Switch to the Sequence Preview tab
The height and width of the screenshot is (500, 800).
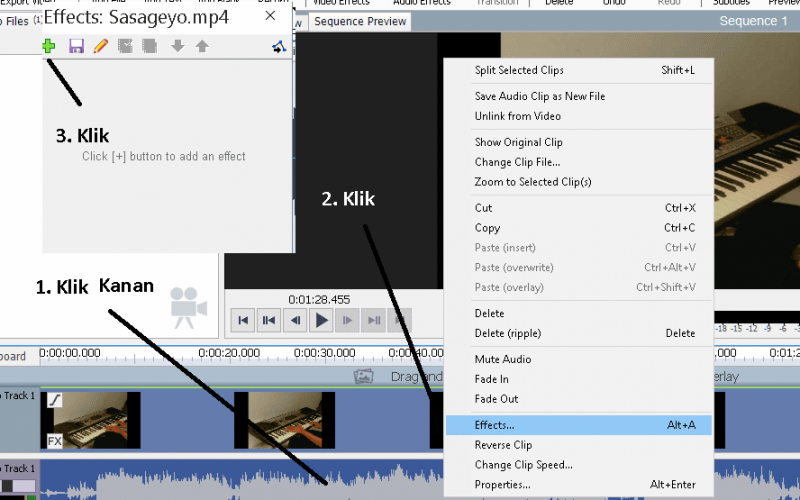[360, 21]
